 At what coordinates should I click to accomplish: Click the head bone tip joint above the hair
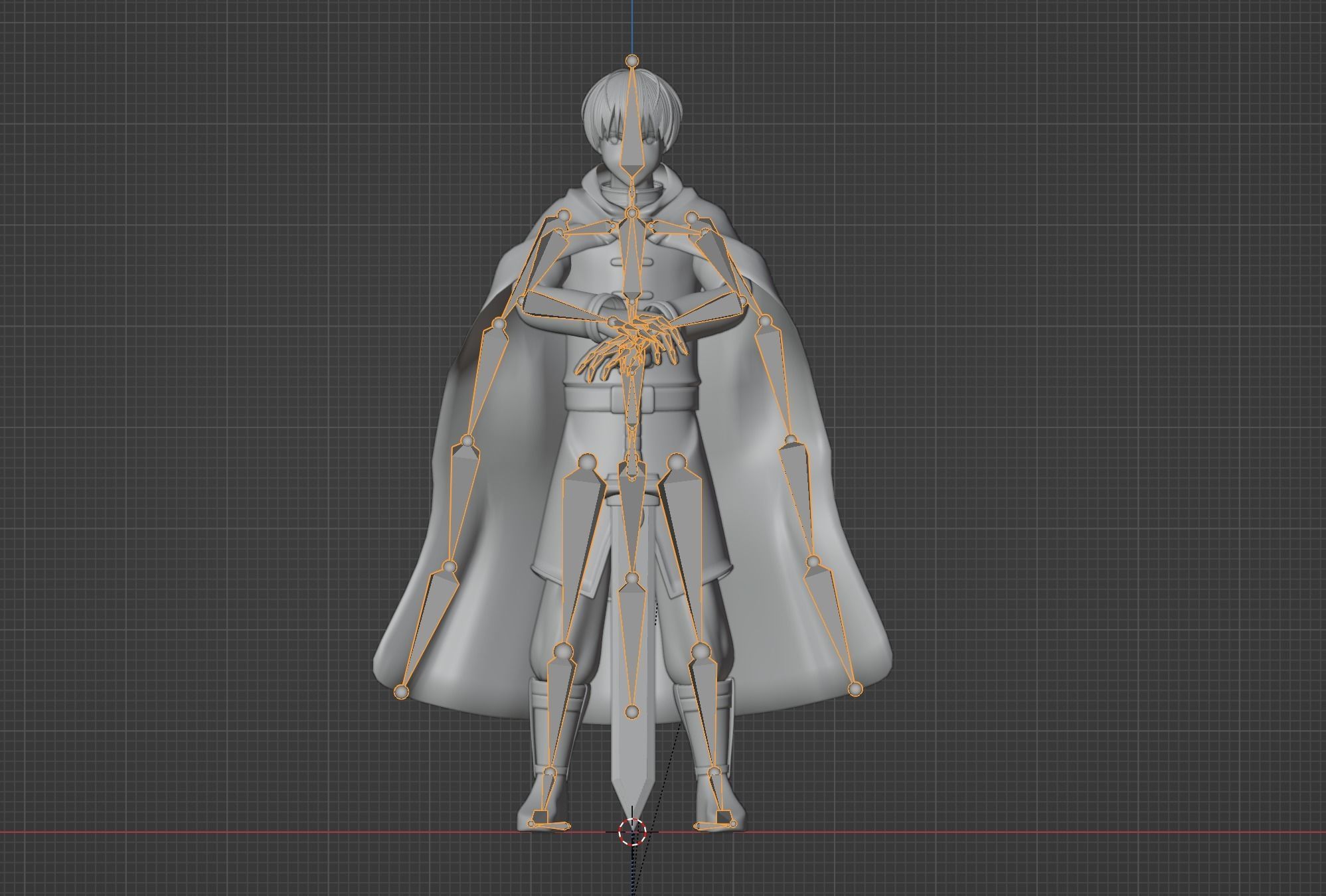[632, 61]
